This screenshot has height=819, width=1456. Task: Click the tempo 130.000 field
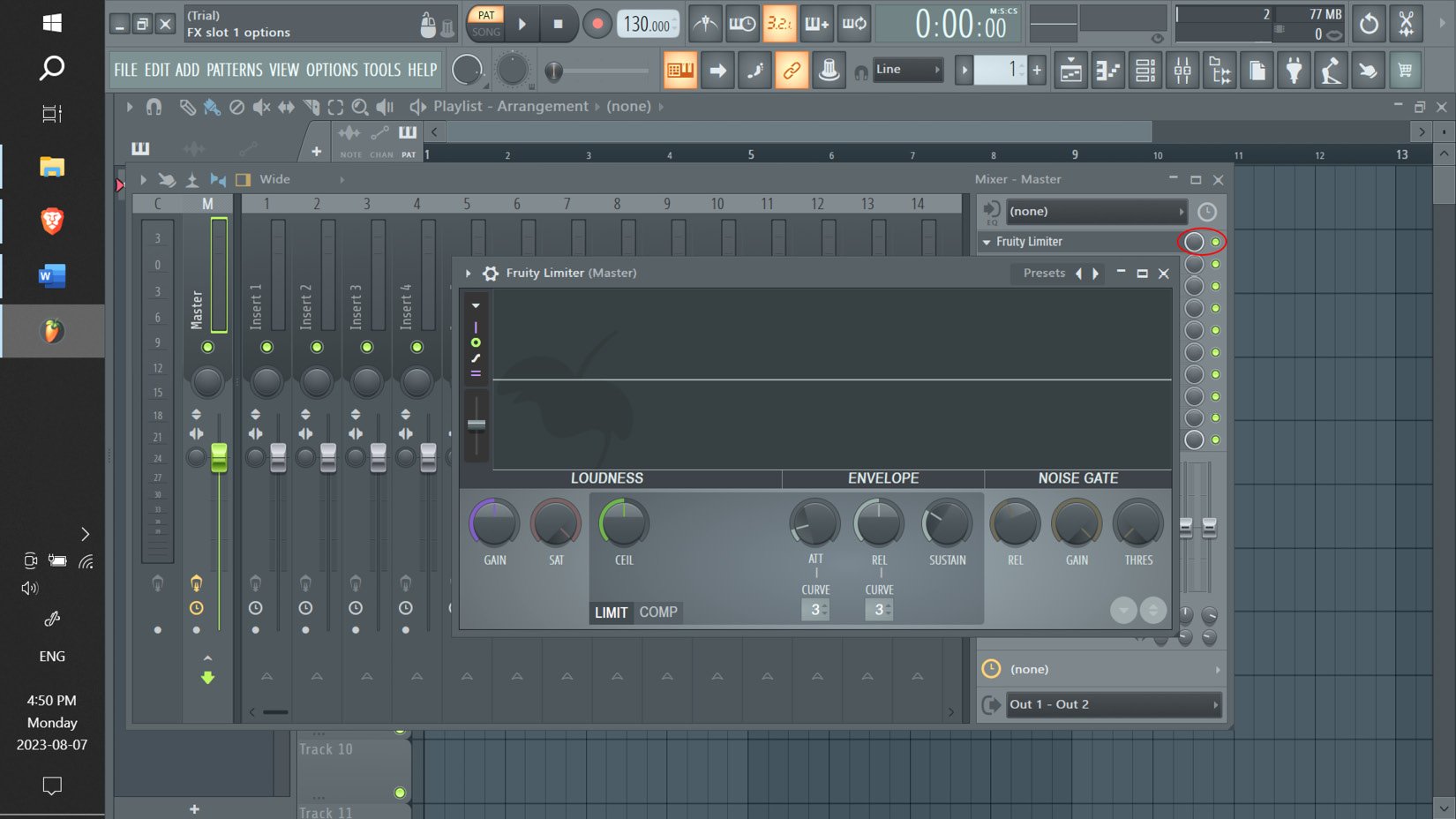coord(649,24)
